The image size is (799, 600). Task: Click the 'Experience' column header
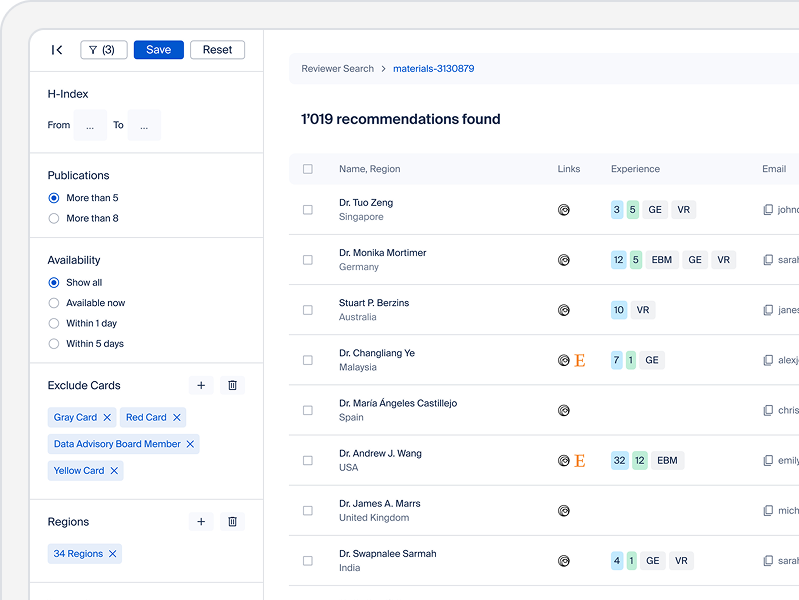point(635,169)
